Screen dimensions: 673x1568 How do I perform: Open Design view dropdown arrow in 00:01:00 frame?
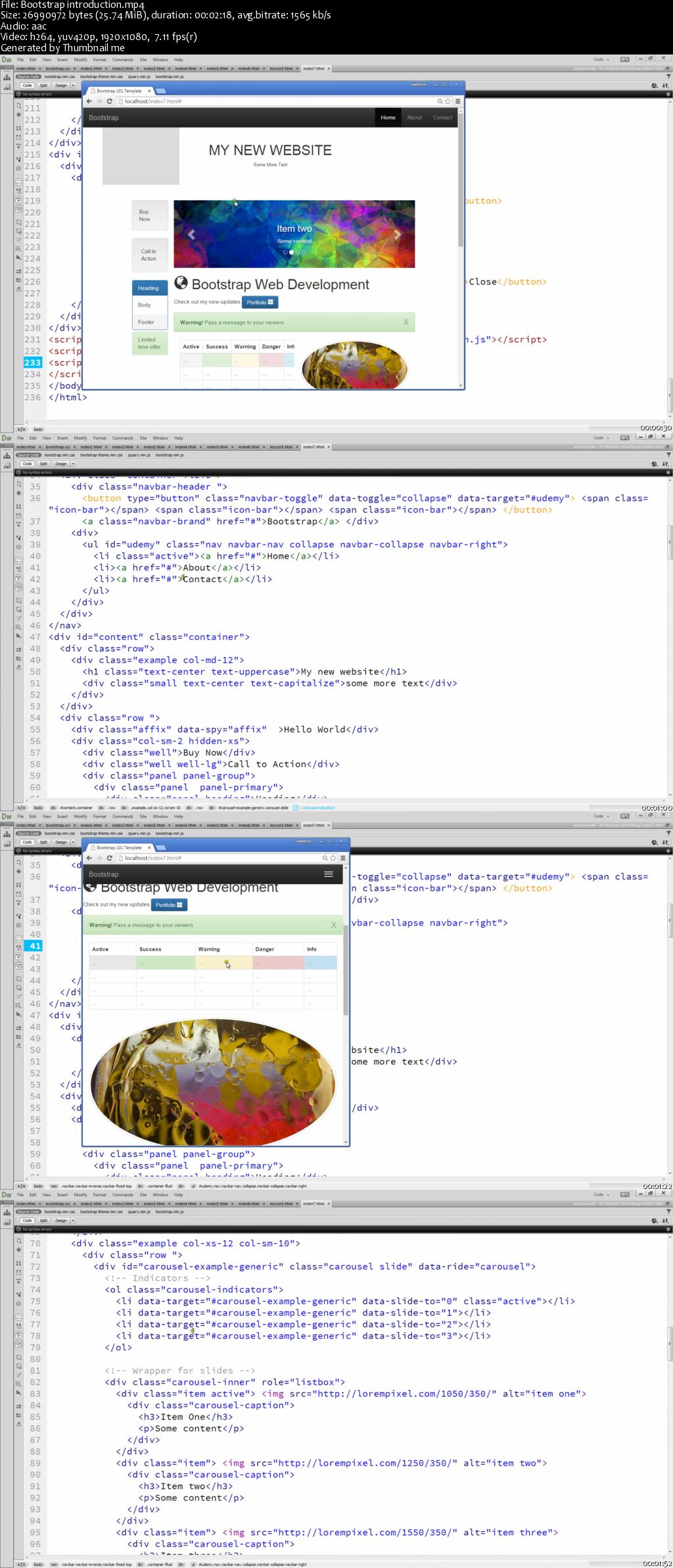[73, 464]
